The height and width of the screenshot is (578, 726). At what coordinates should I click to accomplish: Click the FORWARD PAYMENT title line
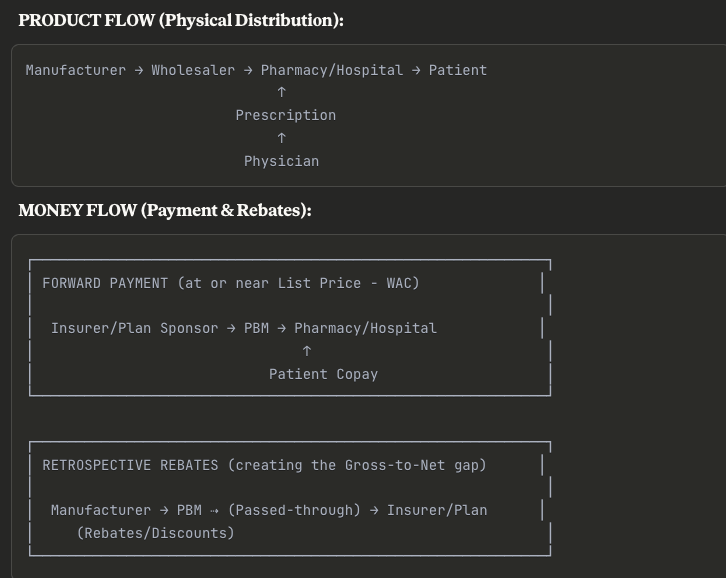click(231, 283)
